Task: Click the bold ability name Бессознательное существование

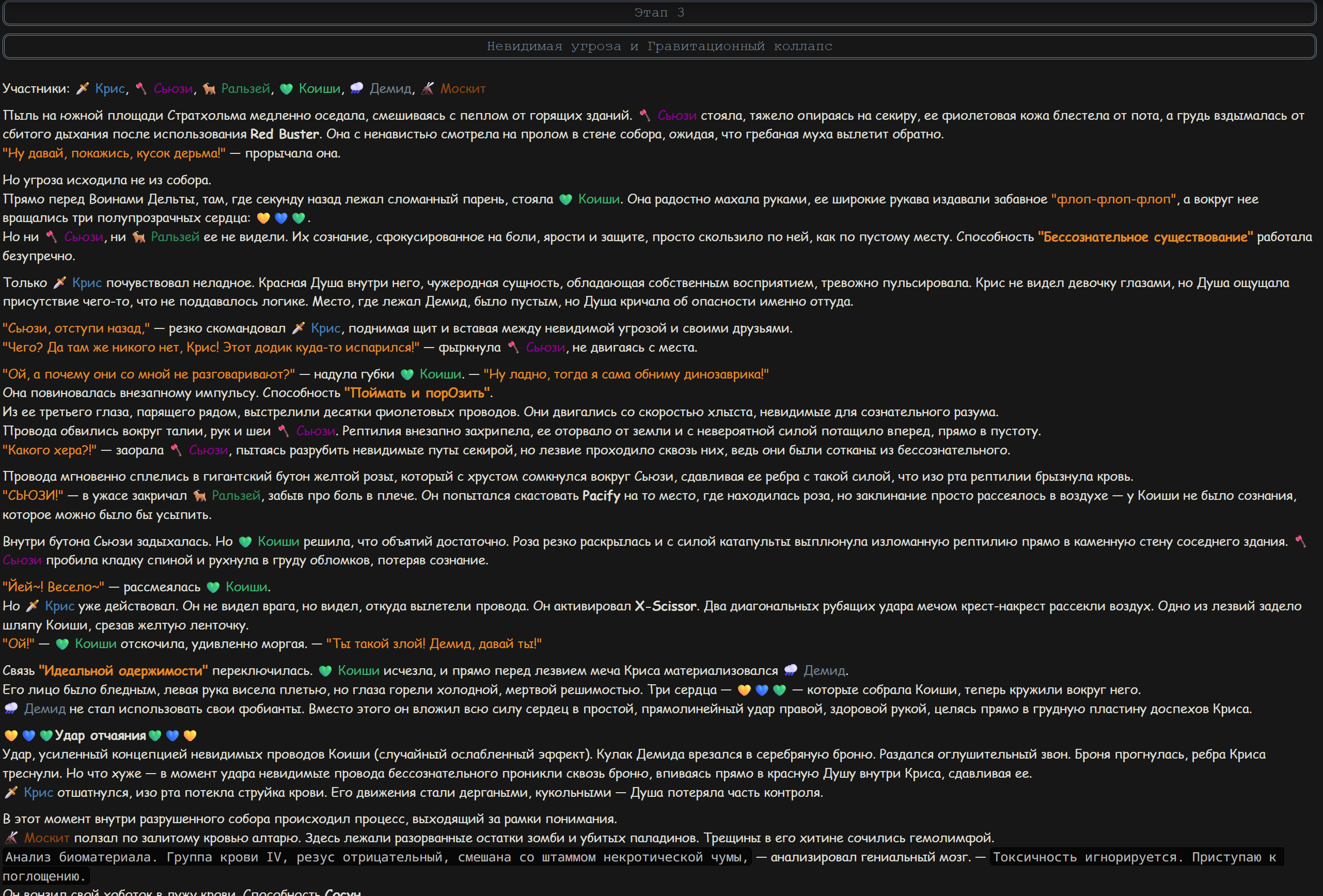Action: 1145,237
